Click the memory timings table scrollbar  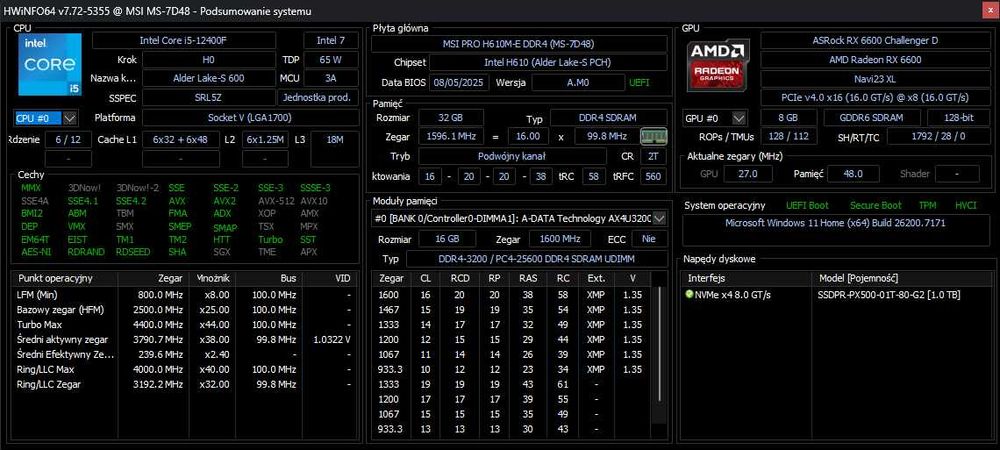pyautogui.click(x=660, y=344)
